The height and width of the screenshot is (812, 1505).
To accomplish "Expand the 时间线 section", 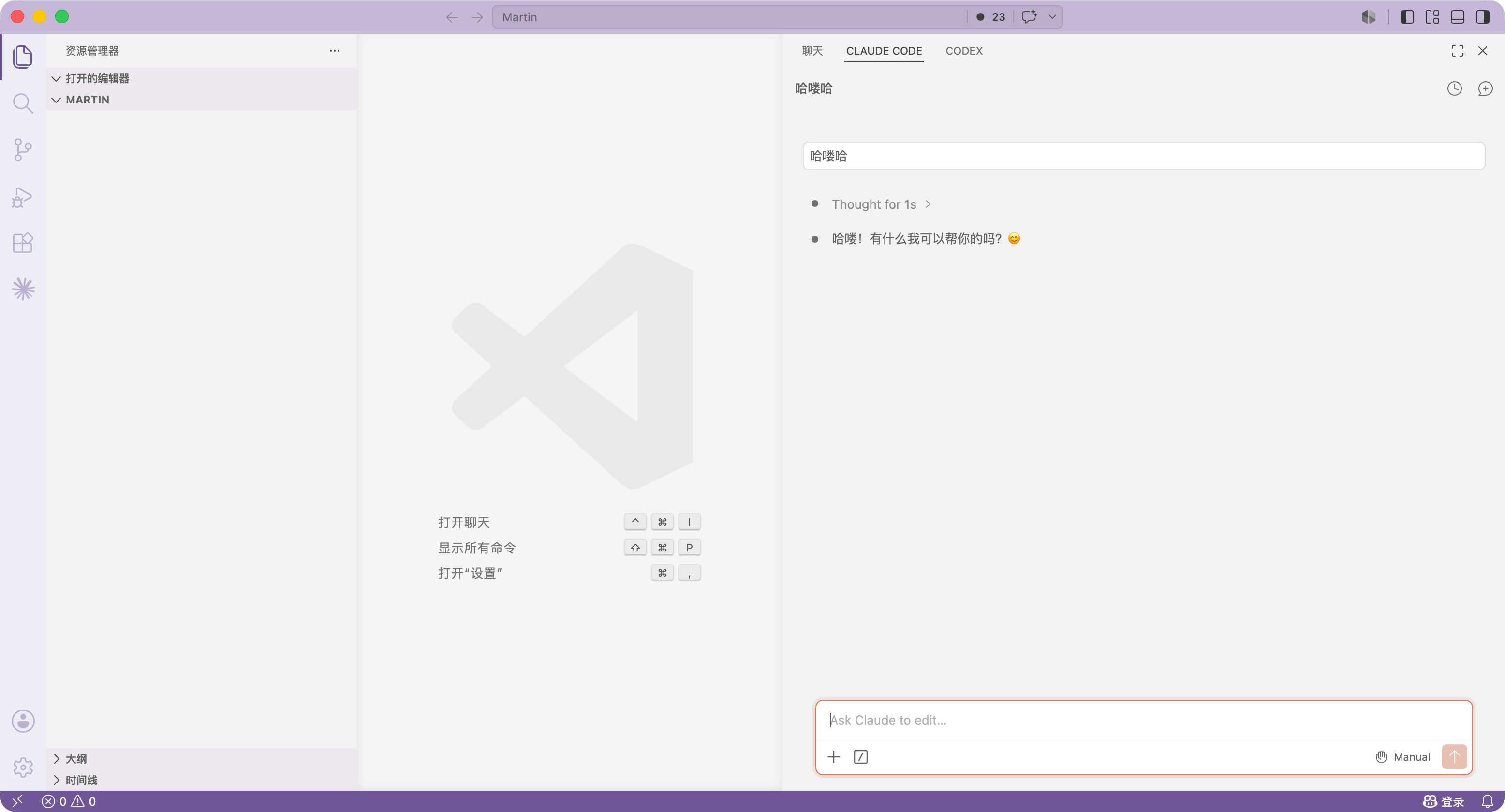I will (x=202, y=780).
